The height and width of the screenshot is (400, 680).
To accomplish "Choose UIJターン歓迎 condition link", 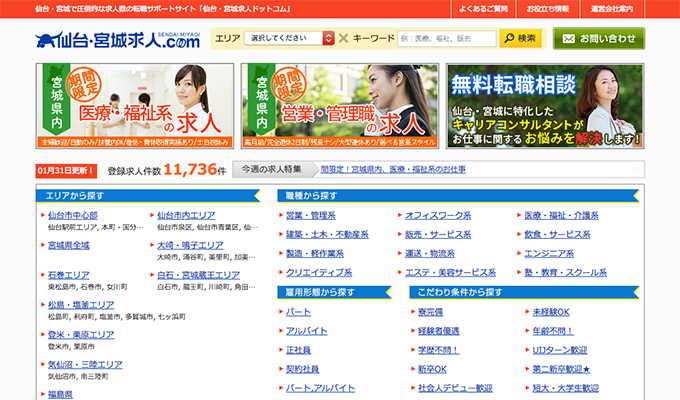I will coord(559,350).
